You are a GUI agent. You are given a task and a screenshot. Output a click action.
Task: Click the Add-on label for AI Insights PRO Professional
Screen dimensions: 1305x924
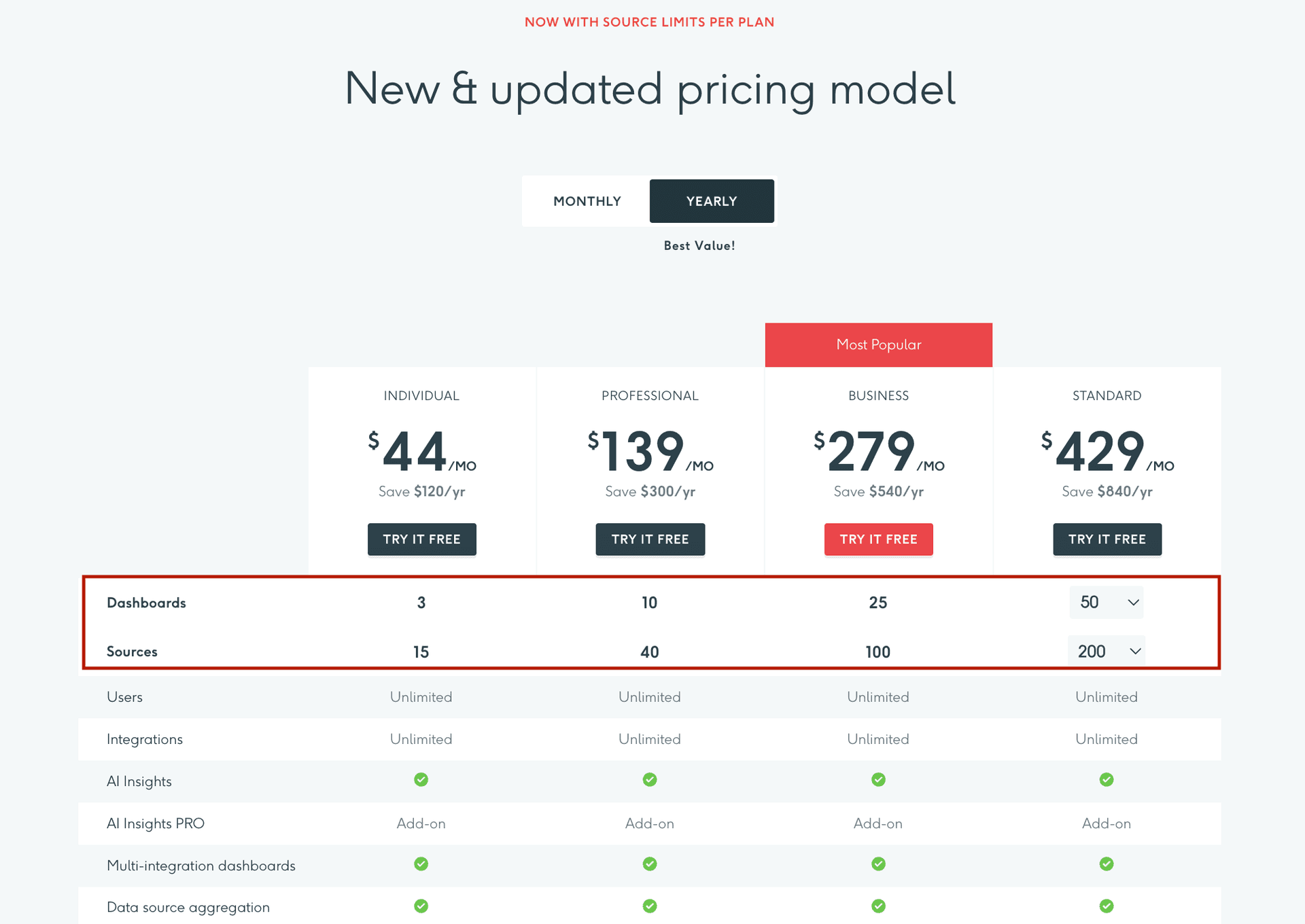pyautogui.click(x=649, y=823)
